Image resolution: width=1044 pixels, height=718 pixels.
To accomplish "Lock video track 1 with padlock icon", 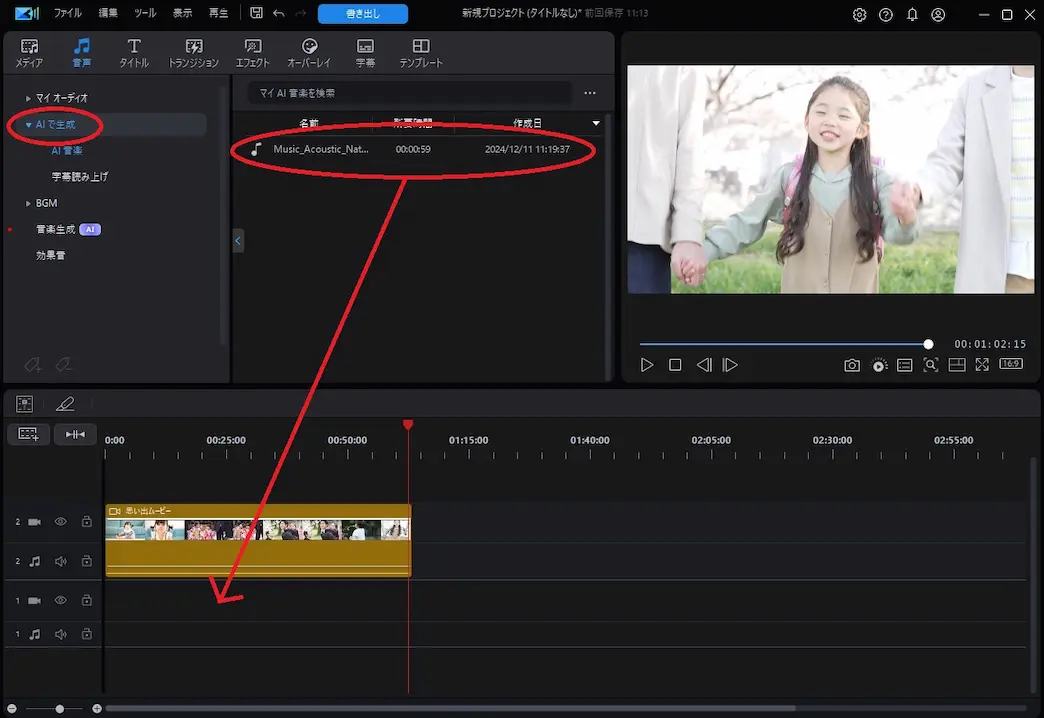I will pos(87,600).
